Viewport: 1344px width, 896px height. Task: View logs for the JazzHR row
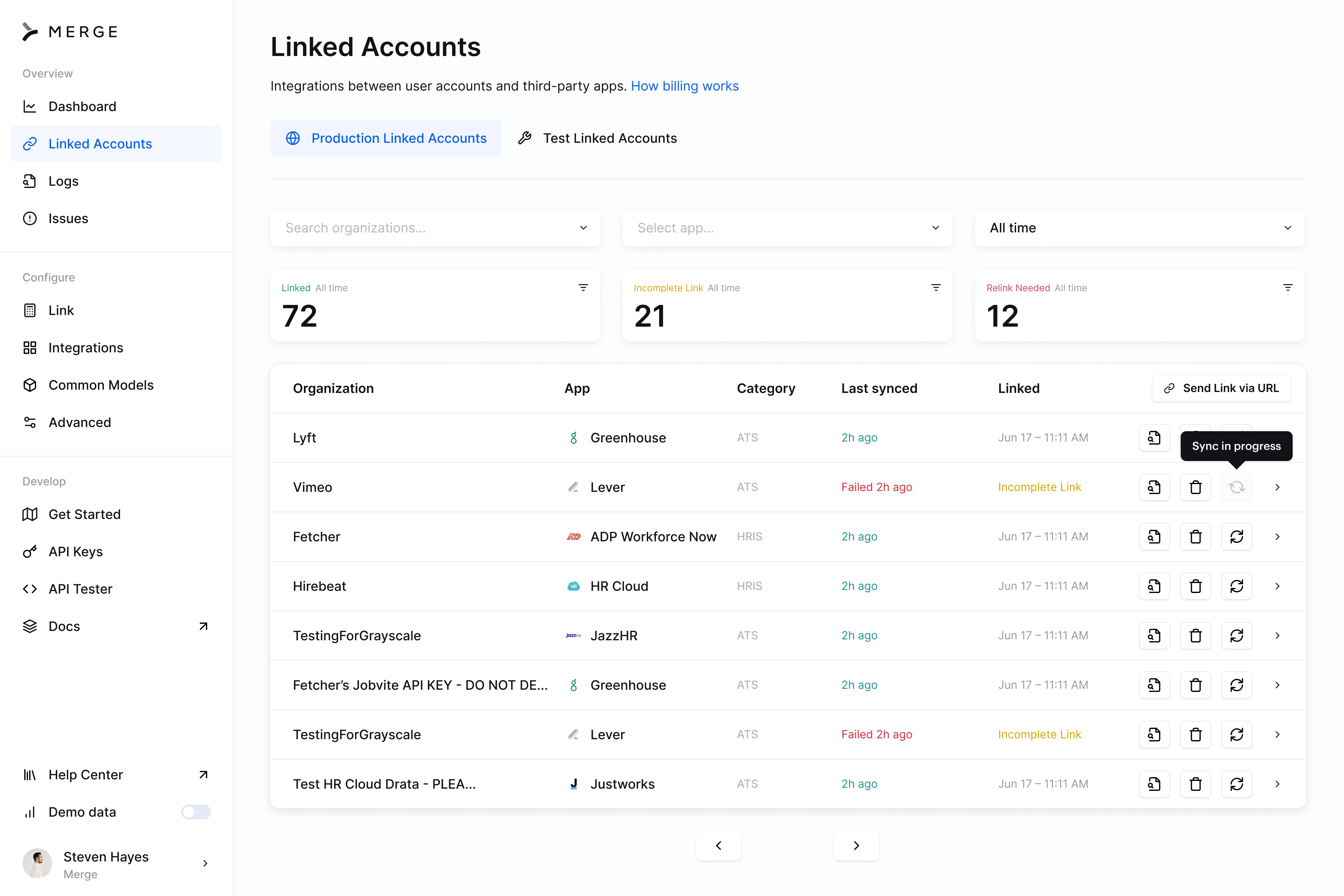tap(1154, 635)
